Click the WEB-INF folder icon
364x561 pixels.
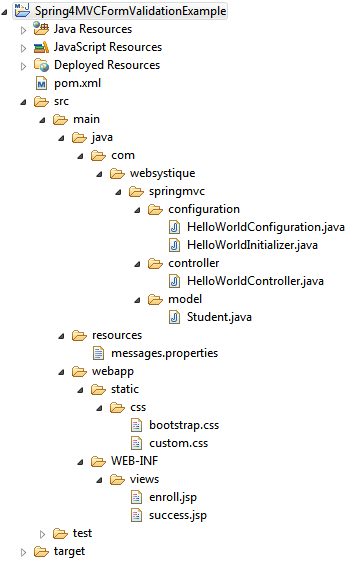tap(98, 461)
